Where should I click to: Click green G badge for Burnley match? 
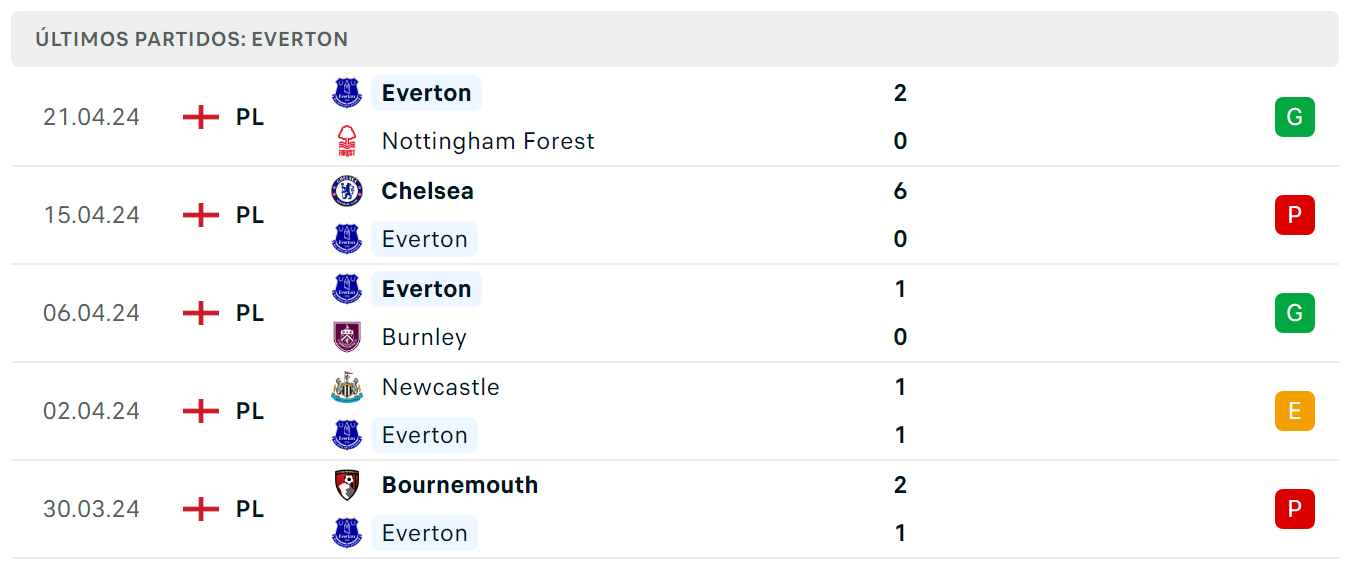click(1295, 313)
